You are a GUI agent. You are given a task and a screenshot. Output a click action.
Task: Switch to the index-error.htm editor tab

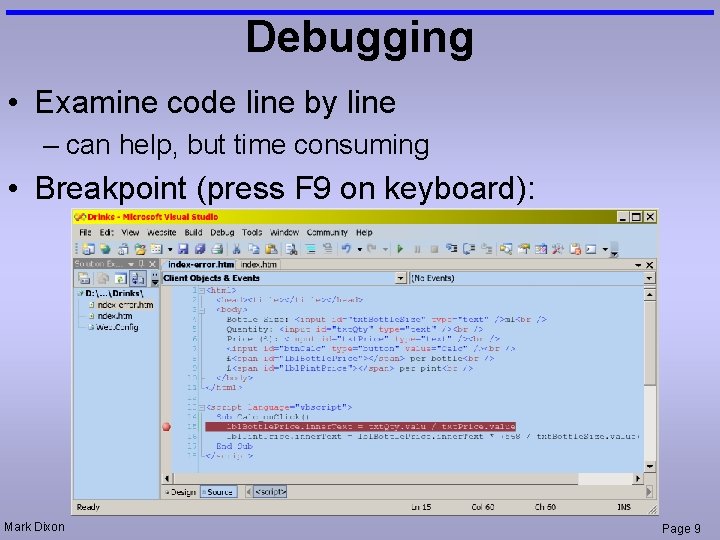click(201, 264)
